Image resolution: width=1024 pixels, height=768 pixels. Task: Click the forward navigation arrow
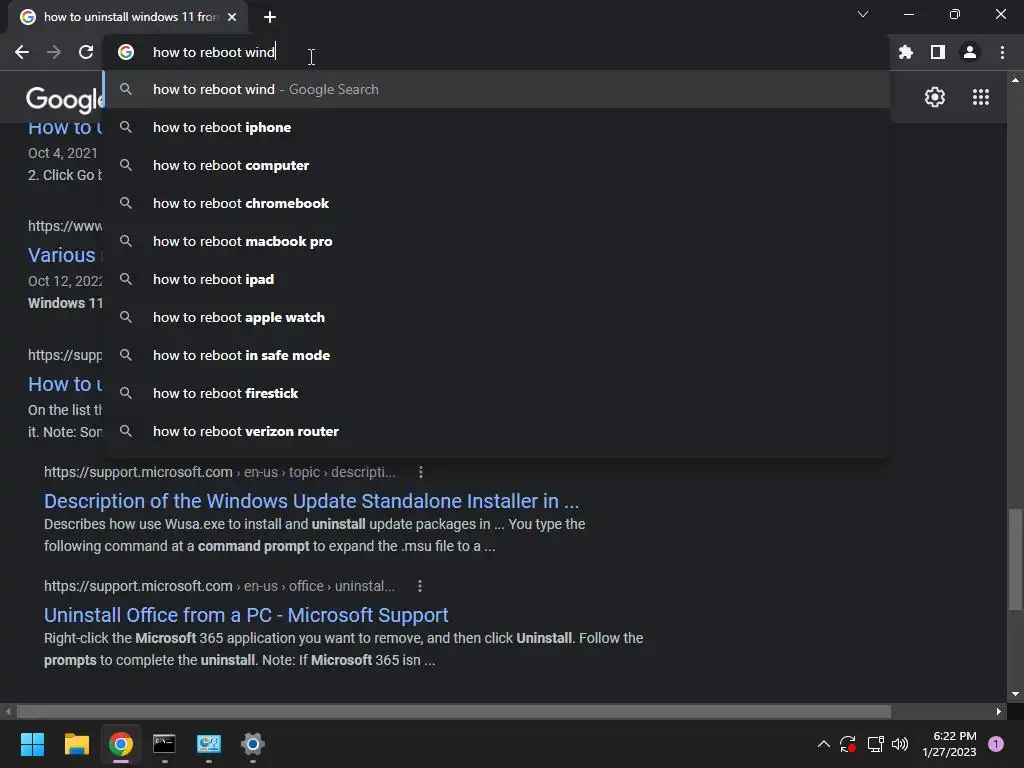54,52
